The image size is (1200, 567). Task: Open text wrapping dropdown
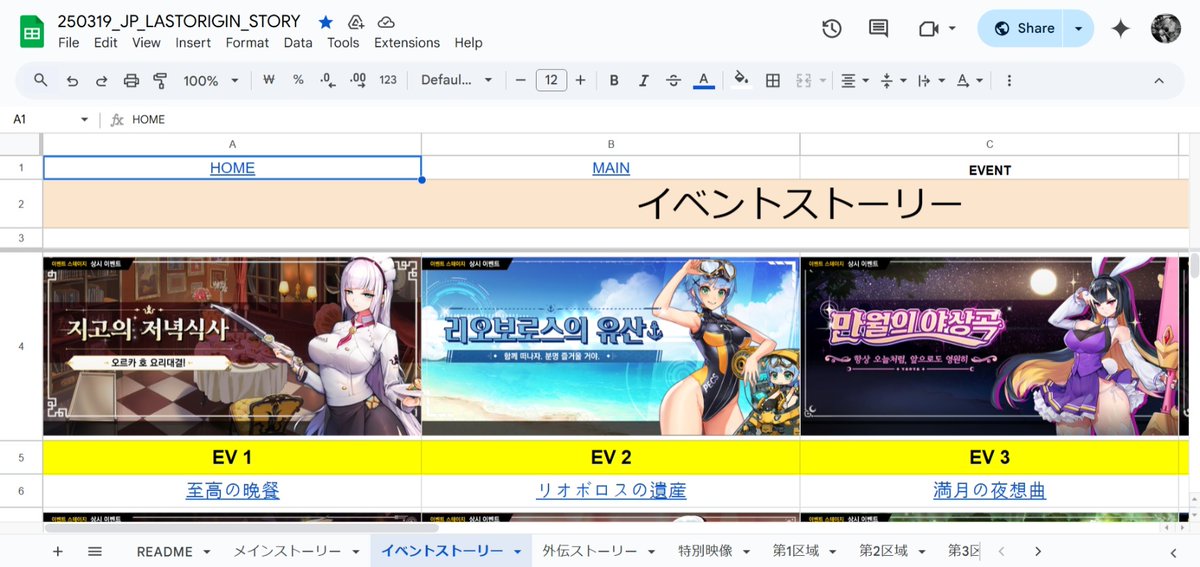(x=929, y=80)
